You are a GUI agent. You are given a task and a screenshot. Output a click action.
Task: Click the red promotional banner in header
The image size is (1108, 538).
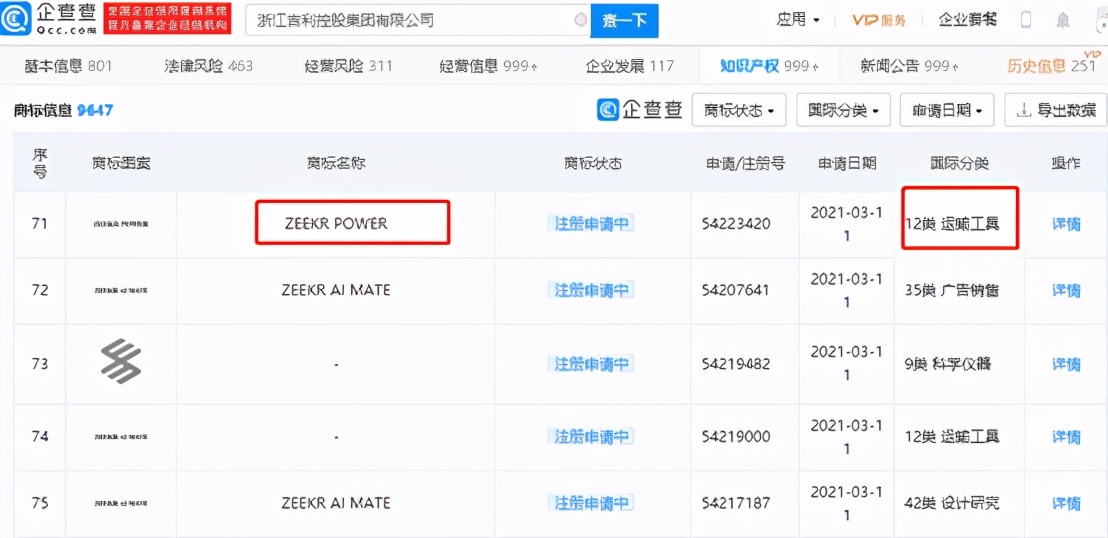167,20
